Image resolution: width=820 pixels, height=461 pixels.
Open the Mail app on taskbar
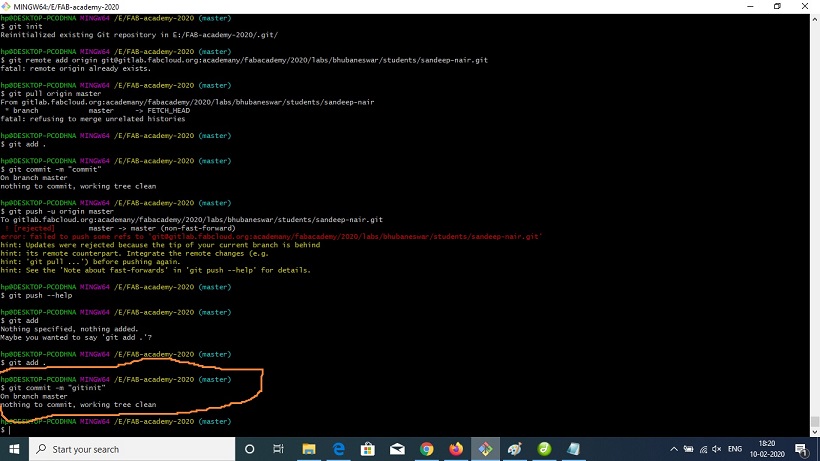397,449
